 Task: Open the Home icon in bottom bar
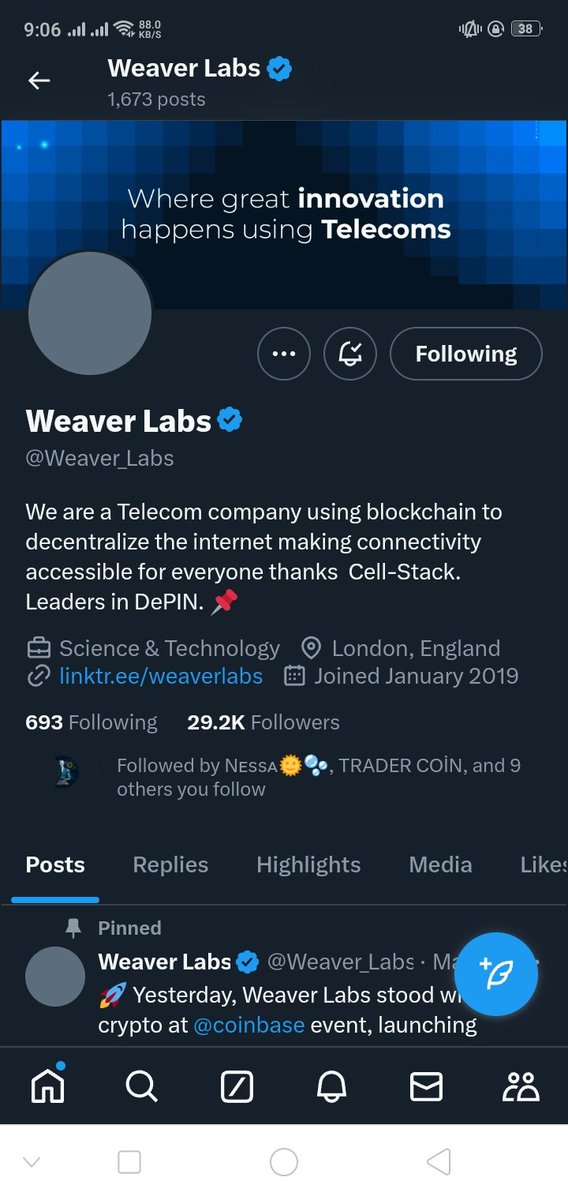pyautogui.click(x=47, y=1085)
